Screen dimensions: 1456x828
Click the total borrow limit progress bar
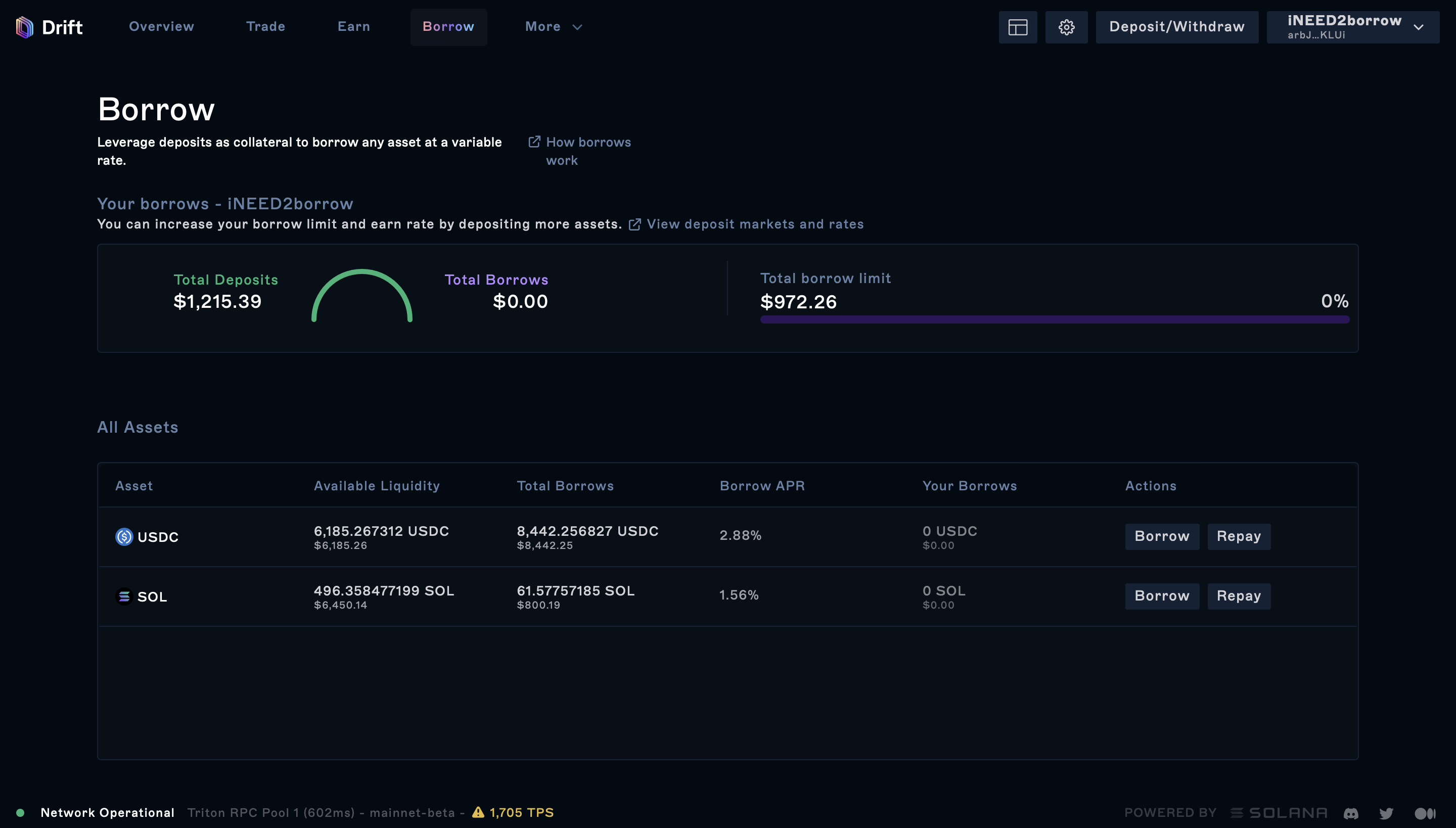(x=1055, y=319)
